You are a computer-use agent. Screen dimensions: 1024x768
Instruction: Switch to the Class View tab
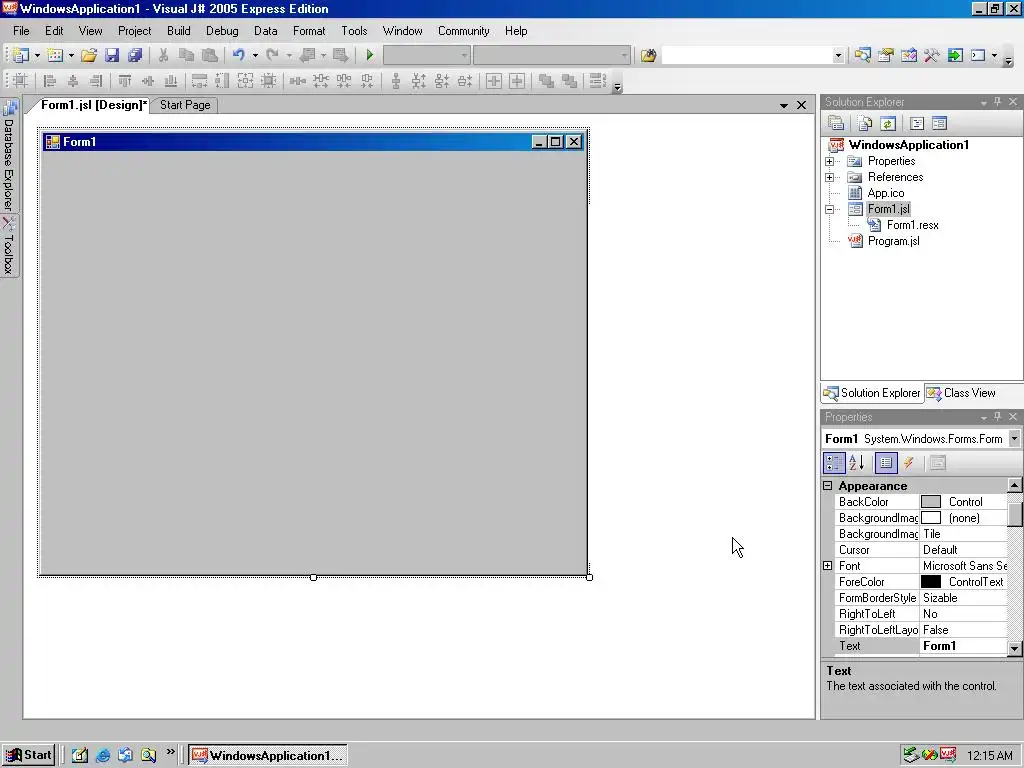[x=961, y=393]
